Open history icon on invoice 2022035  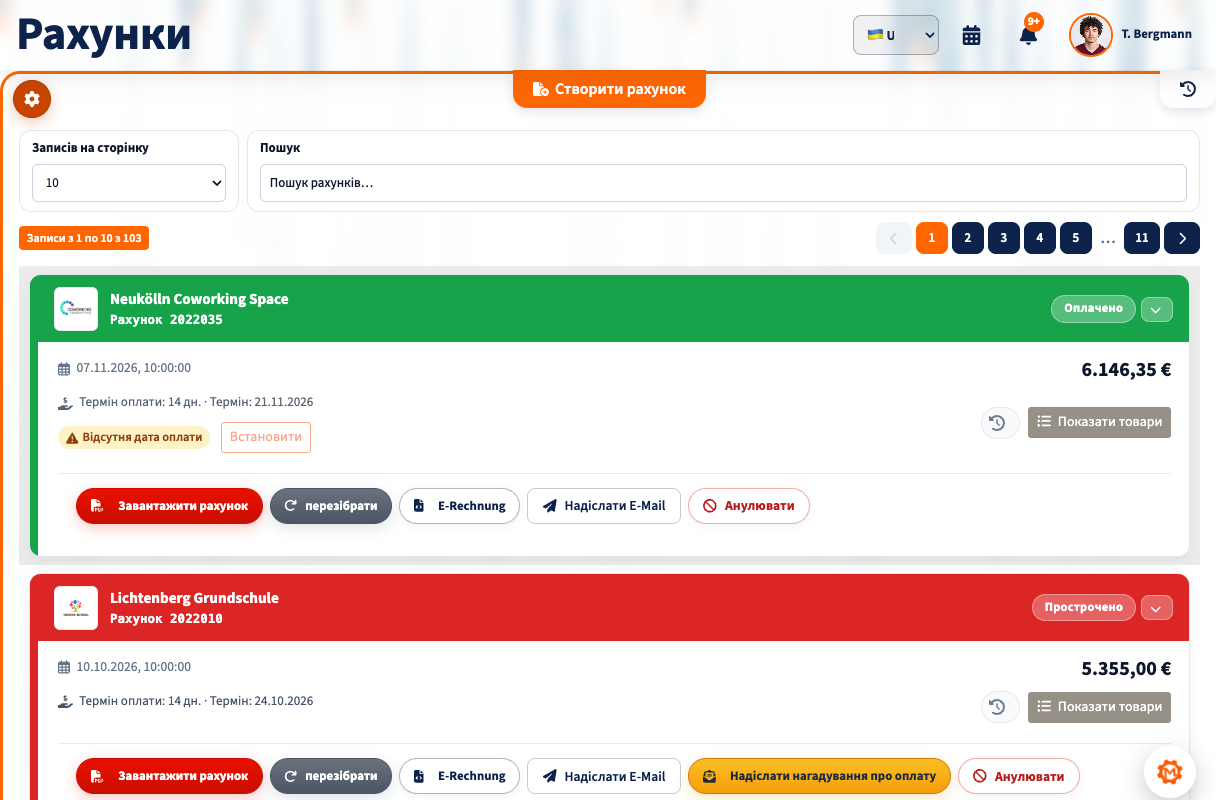[998, 423]
